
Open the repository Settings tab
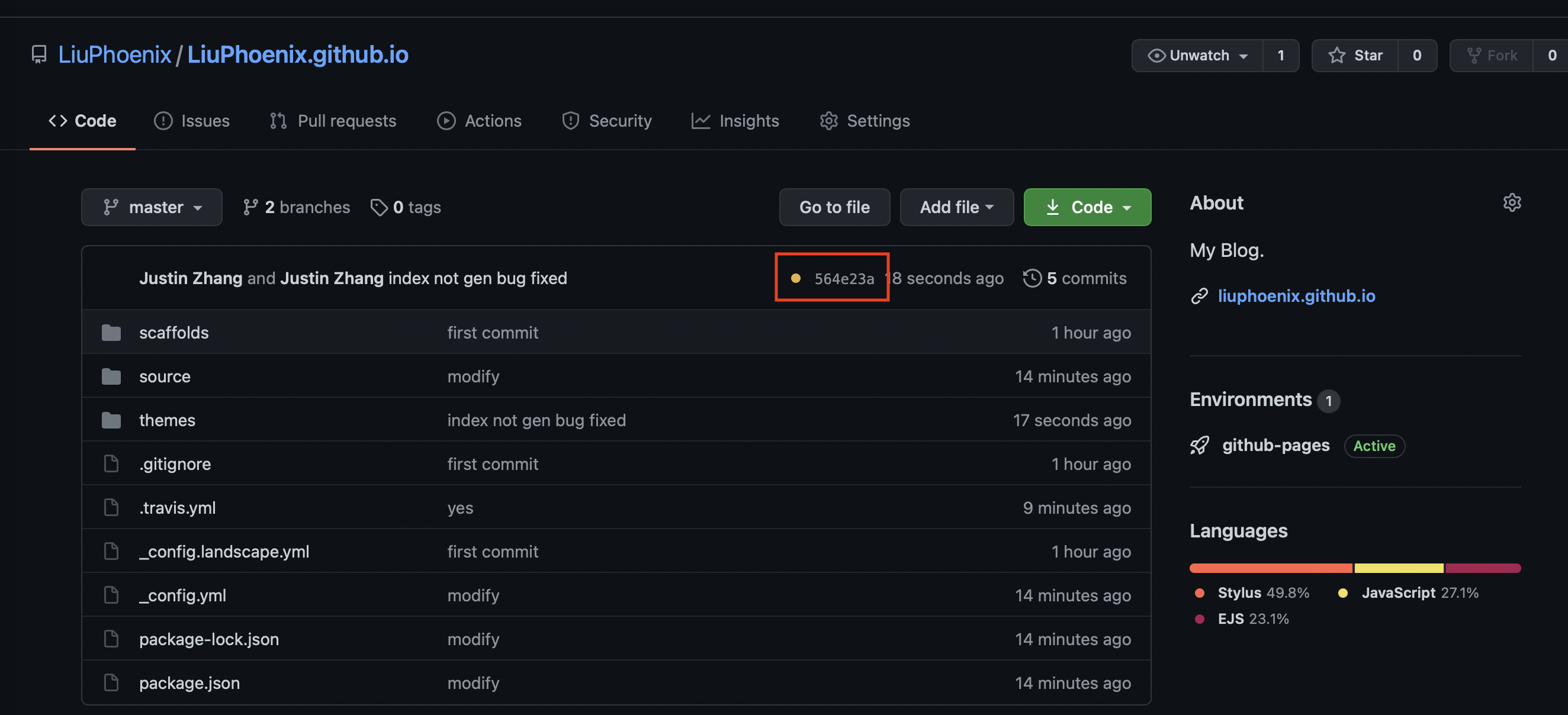pos(865,121)
